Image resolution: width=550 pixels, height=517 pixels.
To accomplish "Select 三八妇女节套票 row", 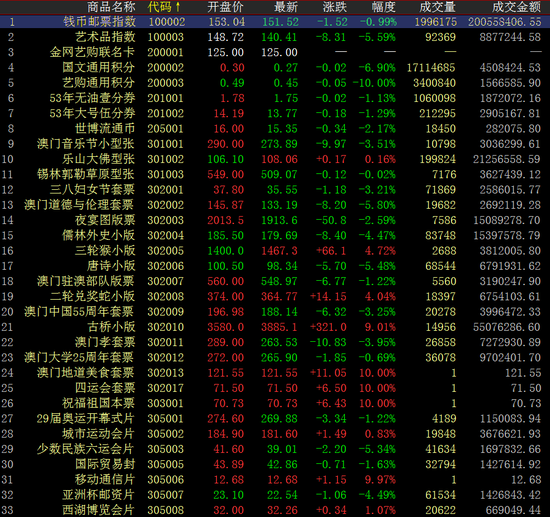I will tap(275, 189).
